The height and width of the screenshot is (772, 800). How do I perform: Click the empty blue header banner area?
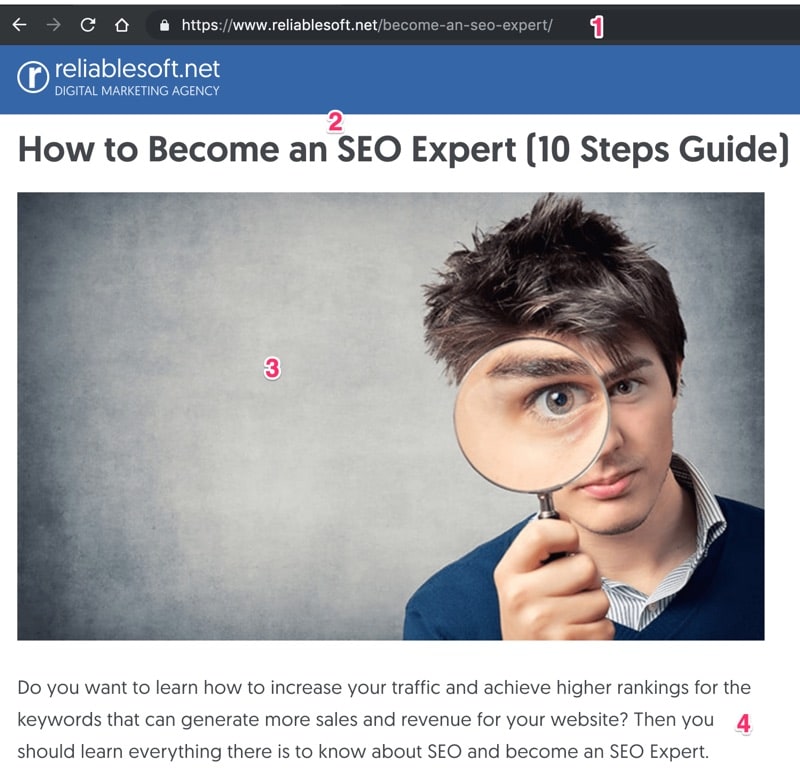click(510, 79)
